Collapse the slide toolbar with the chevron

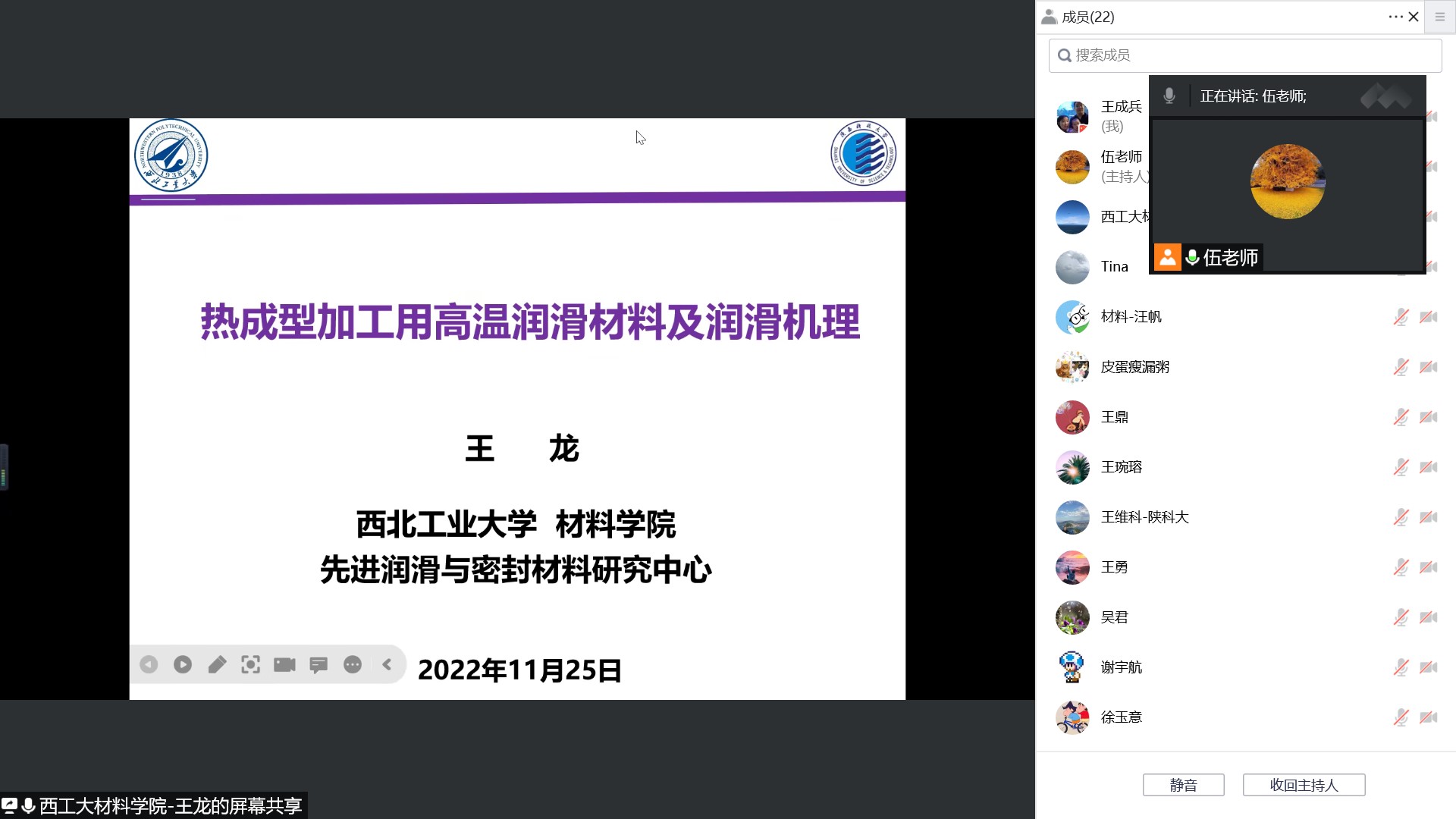[x=387, y=664]
